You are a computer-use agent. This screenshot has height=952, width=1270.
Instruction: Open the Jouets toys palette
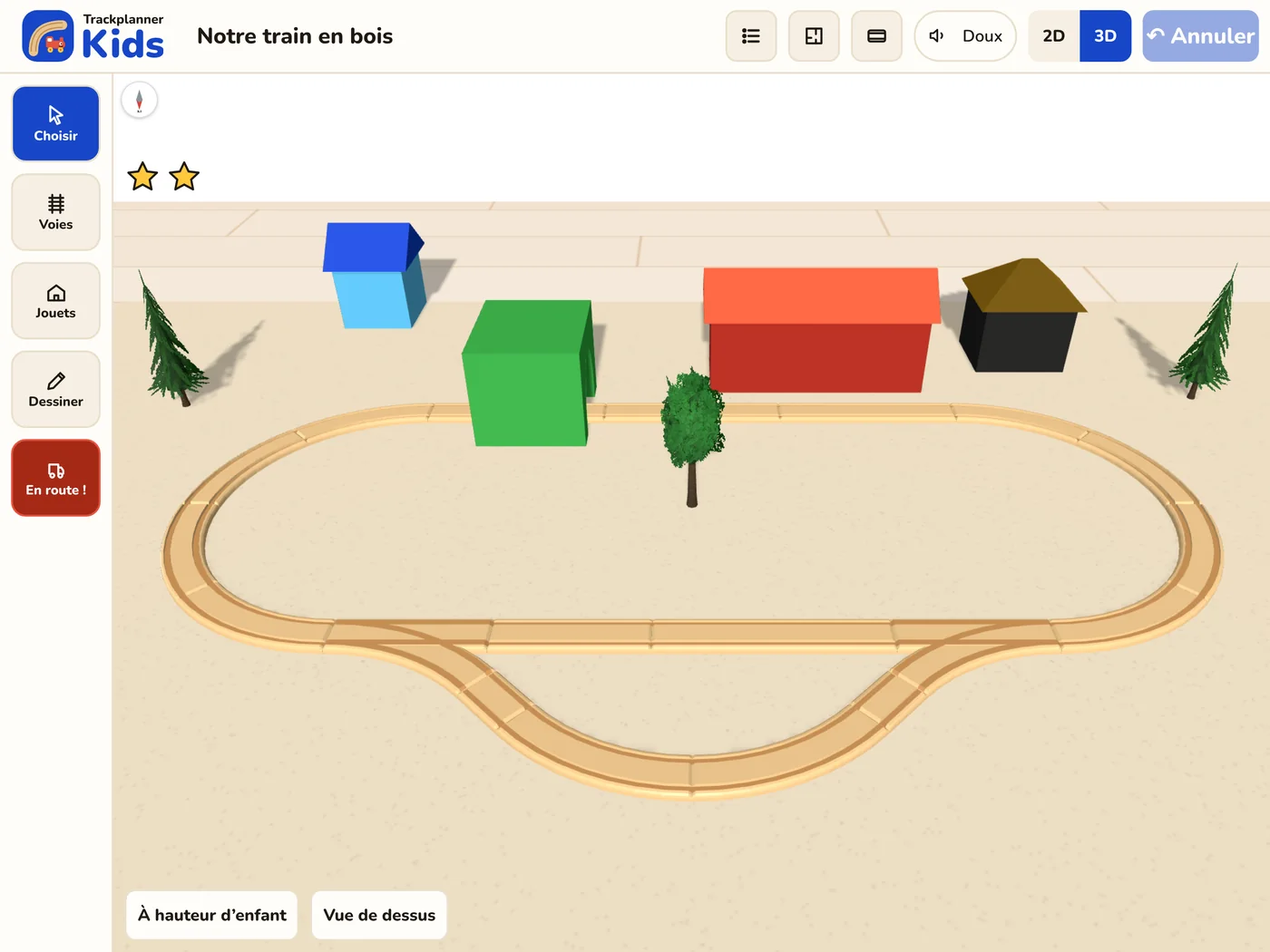pyautogui.click(x=55, y=301)
